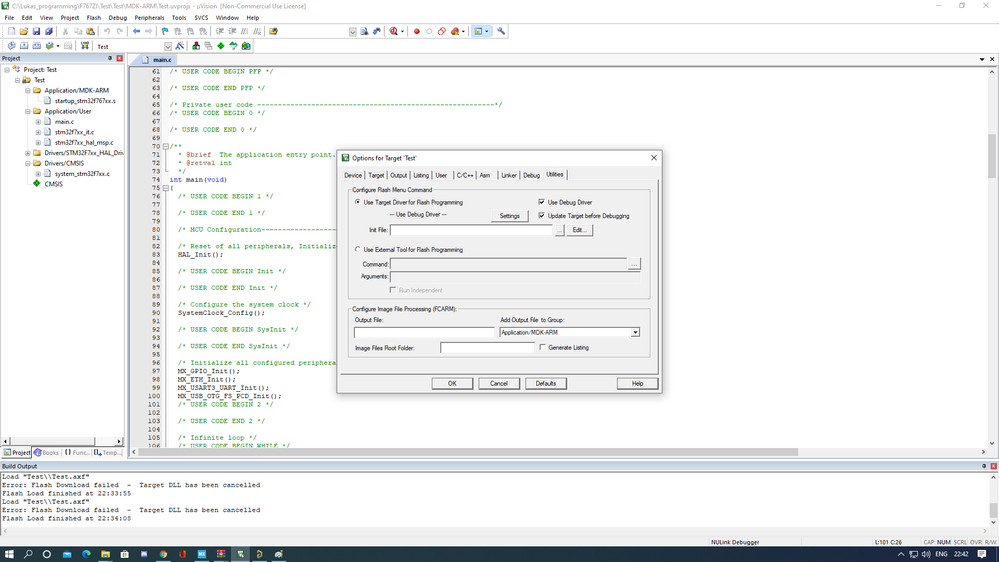Switch to the Device tab
Image resolution: width=999 pixels, height=562 pixels.
point(353,175)
